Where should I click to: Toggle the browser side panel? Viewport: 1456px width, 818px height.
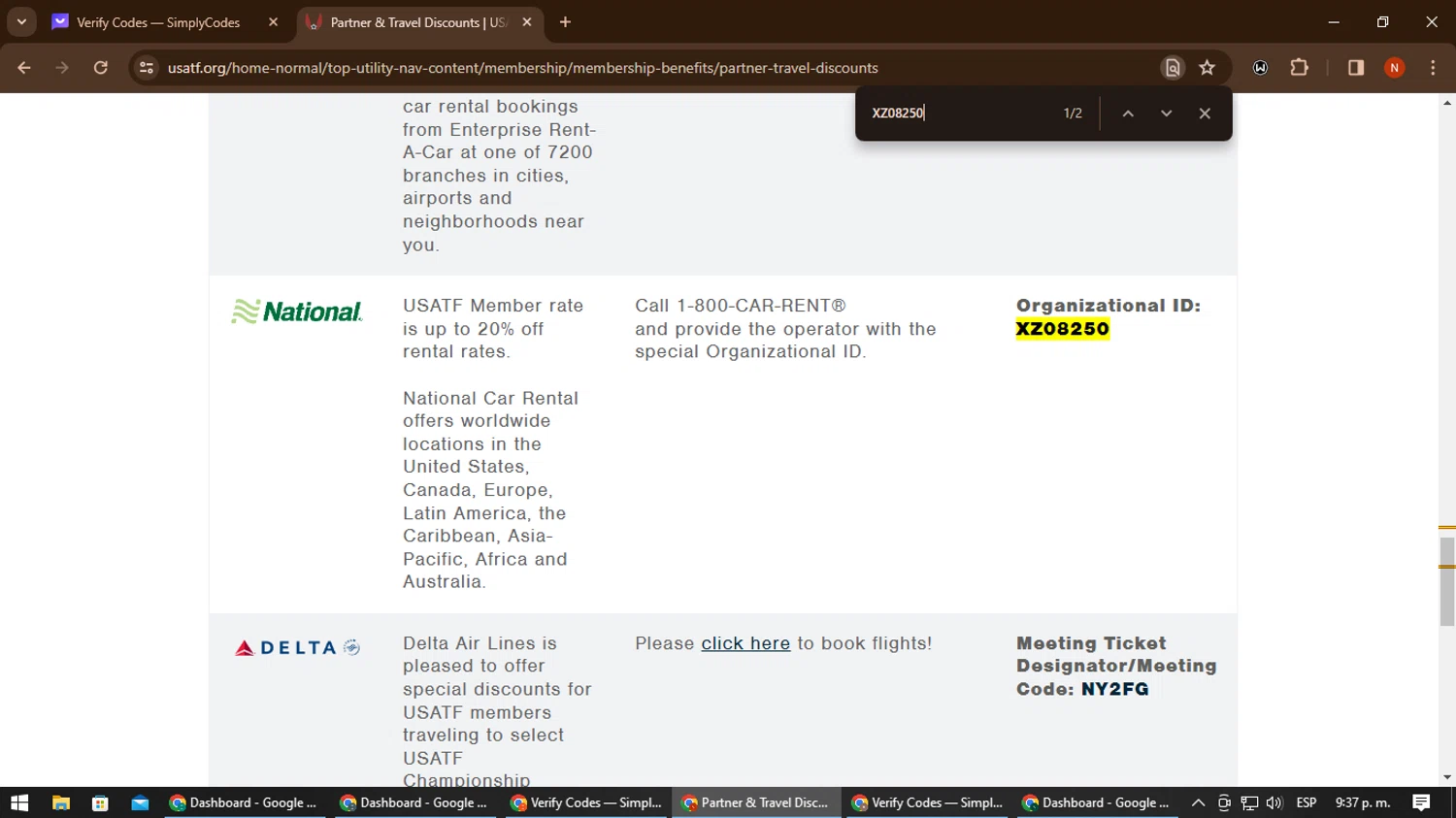pyautogui.click(x=1356, y=68)
